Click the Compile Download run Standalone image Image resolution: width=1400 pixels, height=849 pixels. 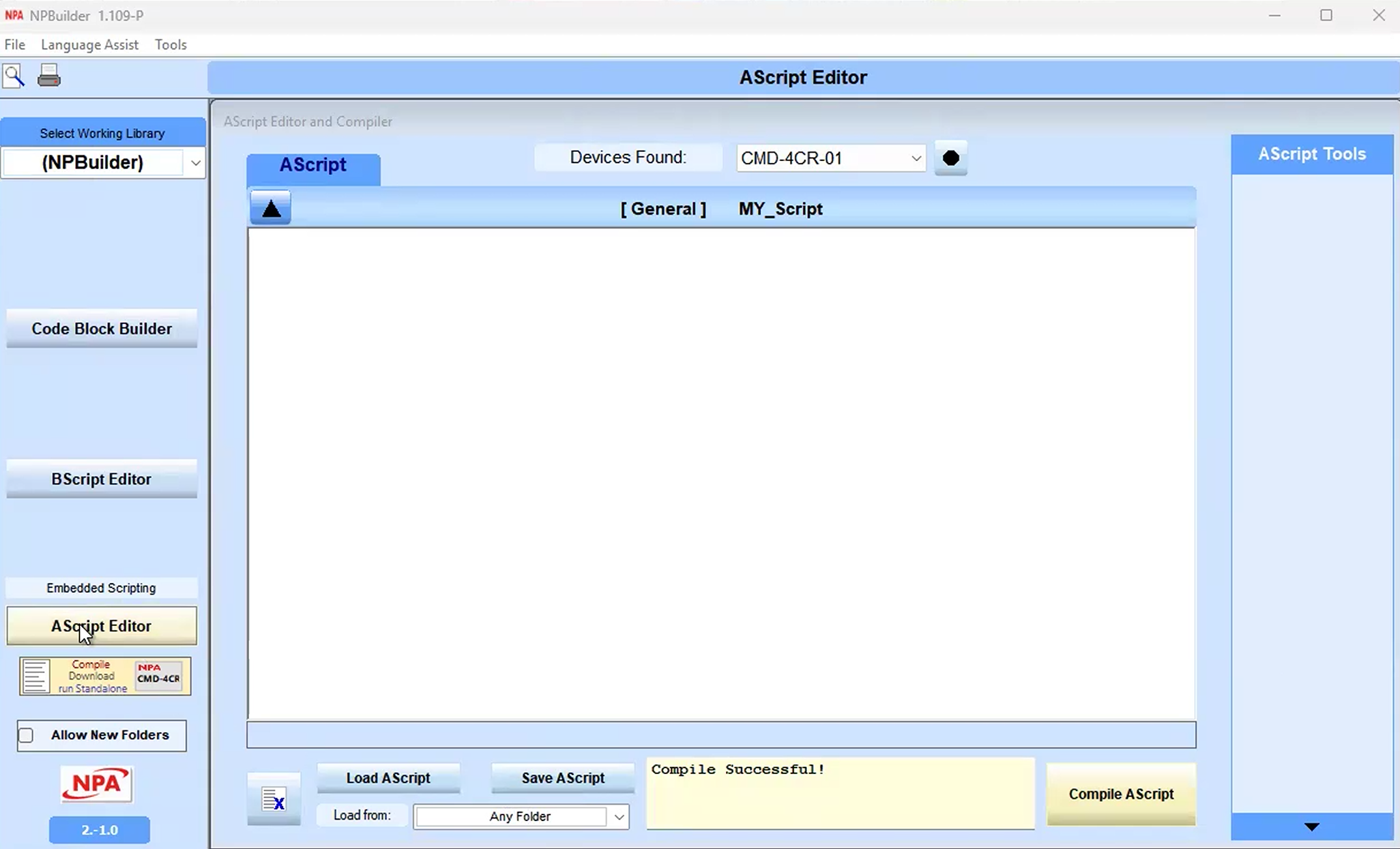pos(105,676)
